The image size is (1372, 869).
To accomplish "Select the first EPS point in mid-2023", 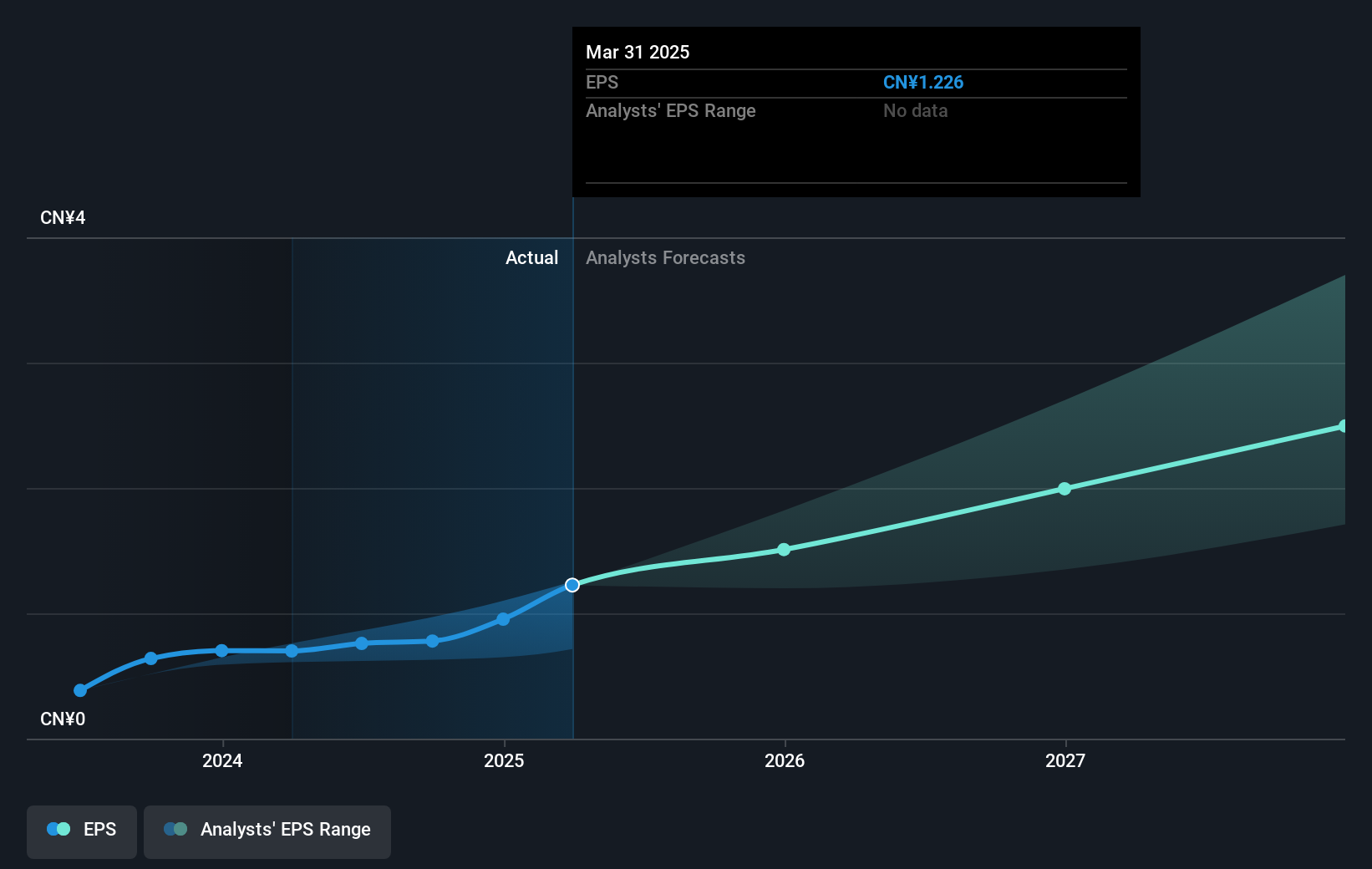I will 80,690.
